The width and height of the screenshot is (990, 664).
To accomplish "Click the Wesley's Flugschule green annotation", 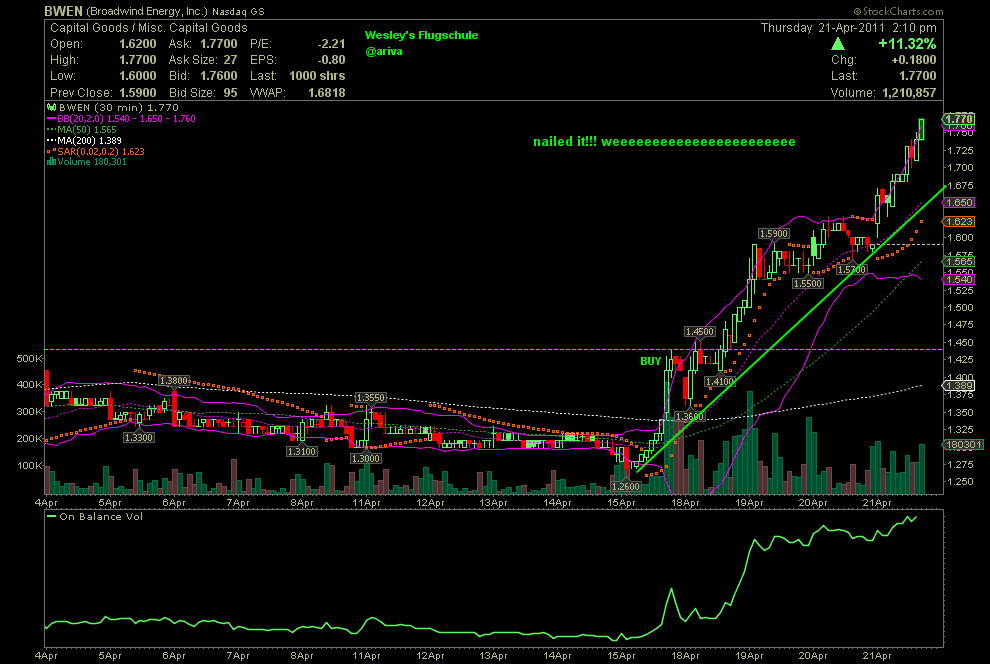I will 421,35.
